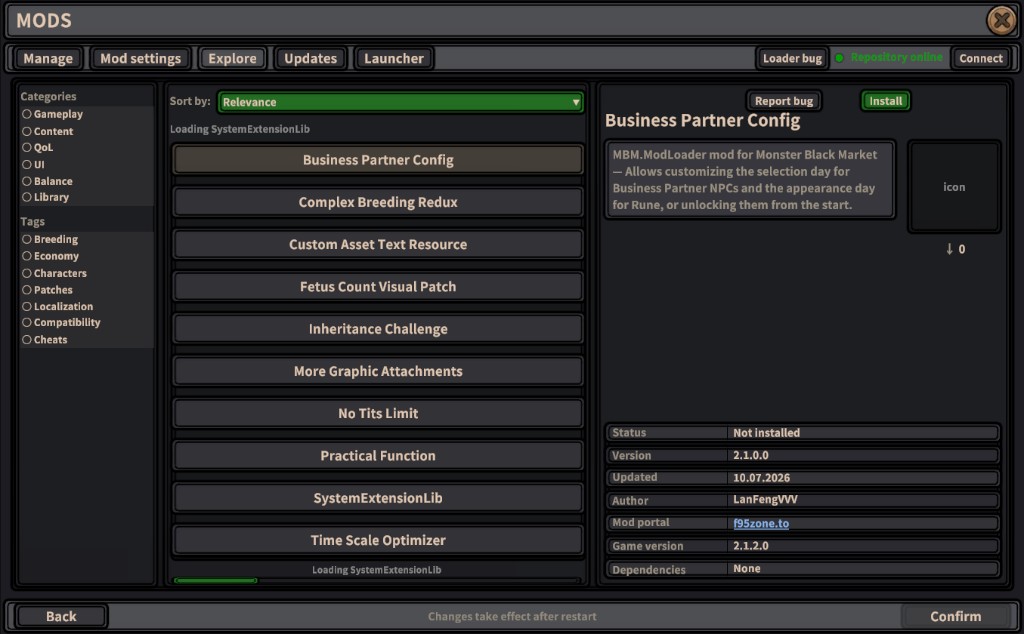Click the Dependencies None value
Image resolution: width=1024 pixels, height=634 pixels.
click(746, 569)
